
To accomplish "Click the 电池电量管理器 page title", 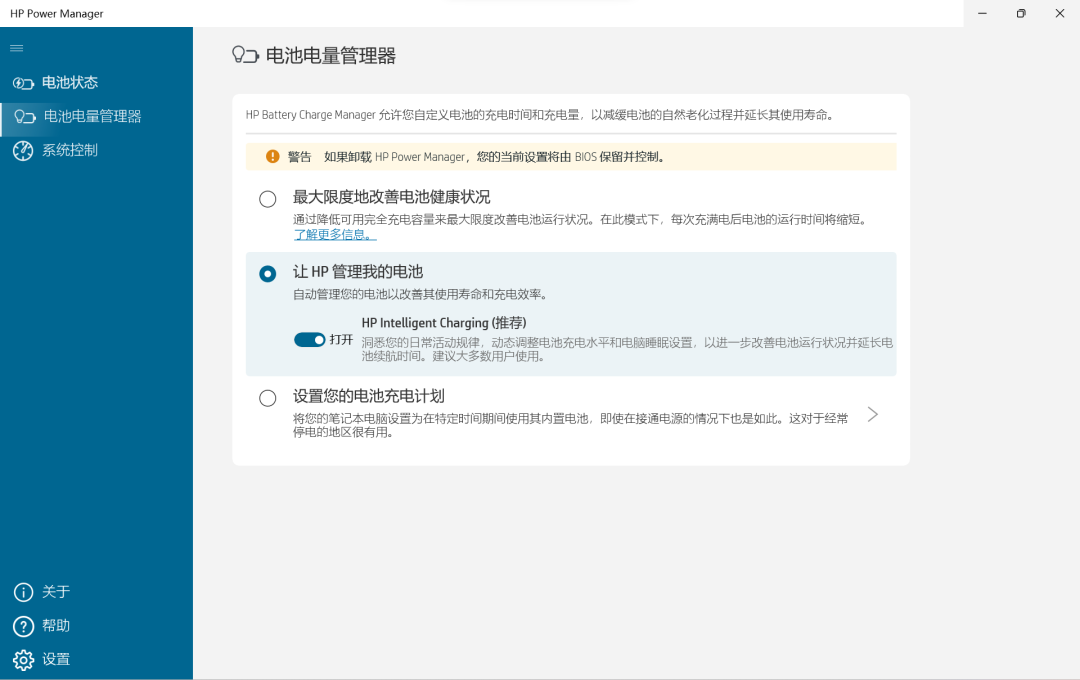I will pos(331,56).
